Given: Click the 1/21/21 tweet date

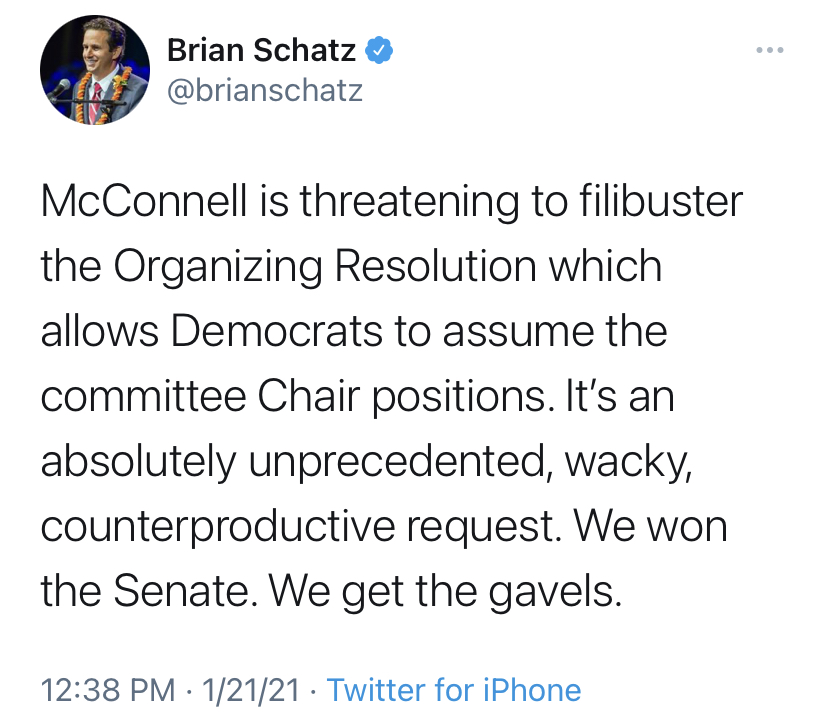Looking at the screenshot, I should click(x=250, y=690).
